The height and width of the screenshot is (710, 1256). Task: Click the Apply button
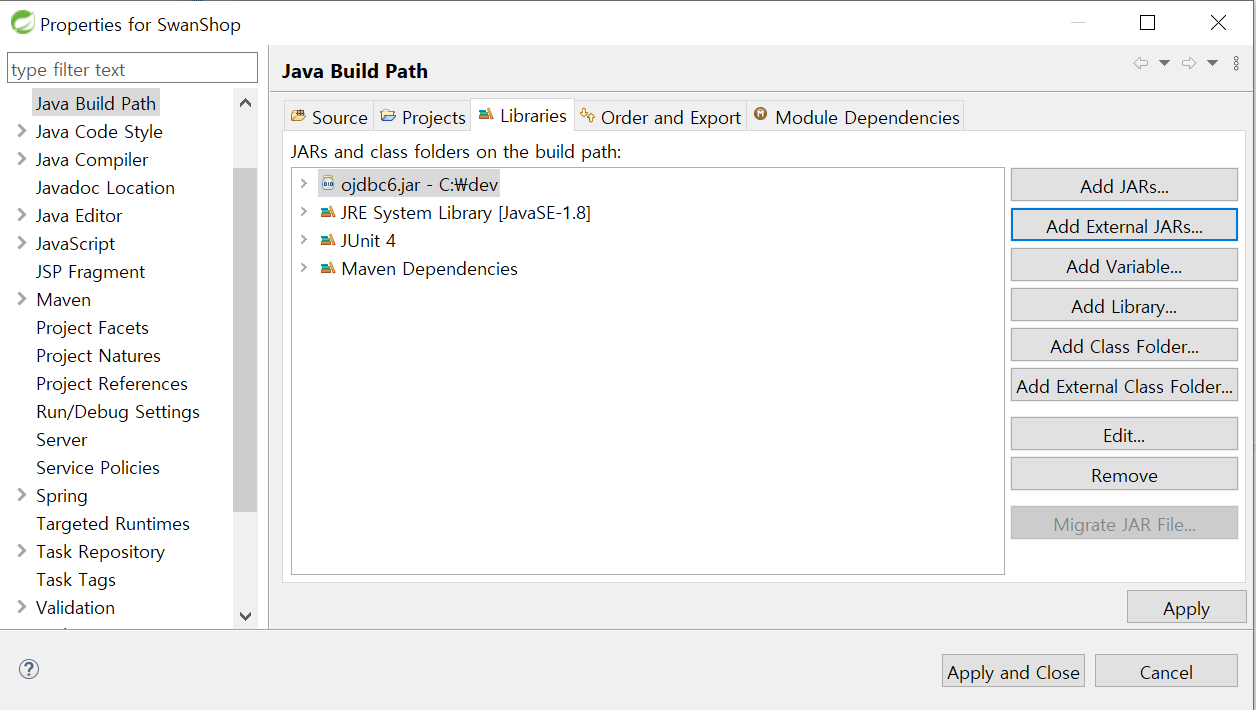point(1186,607)
